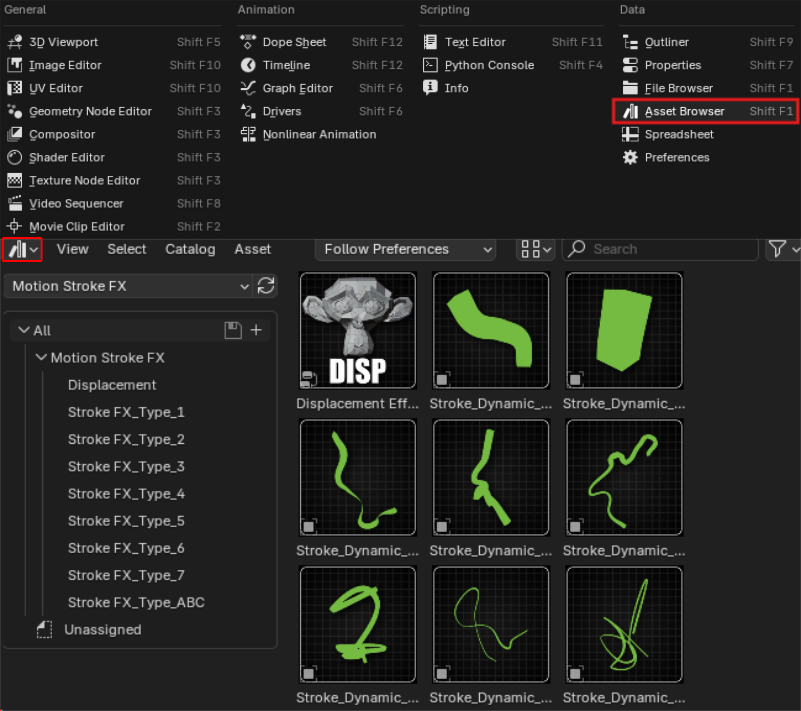Image resolution: width=801 pixels, height=711 pixels.
Task: Click the Spreadsheet icon
Action: coord(630,134)
